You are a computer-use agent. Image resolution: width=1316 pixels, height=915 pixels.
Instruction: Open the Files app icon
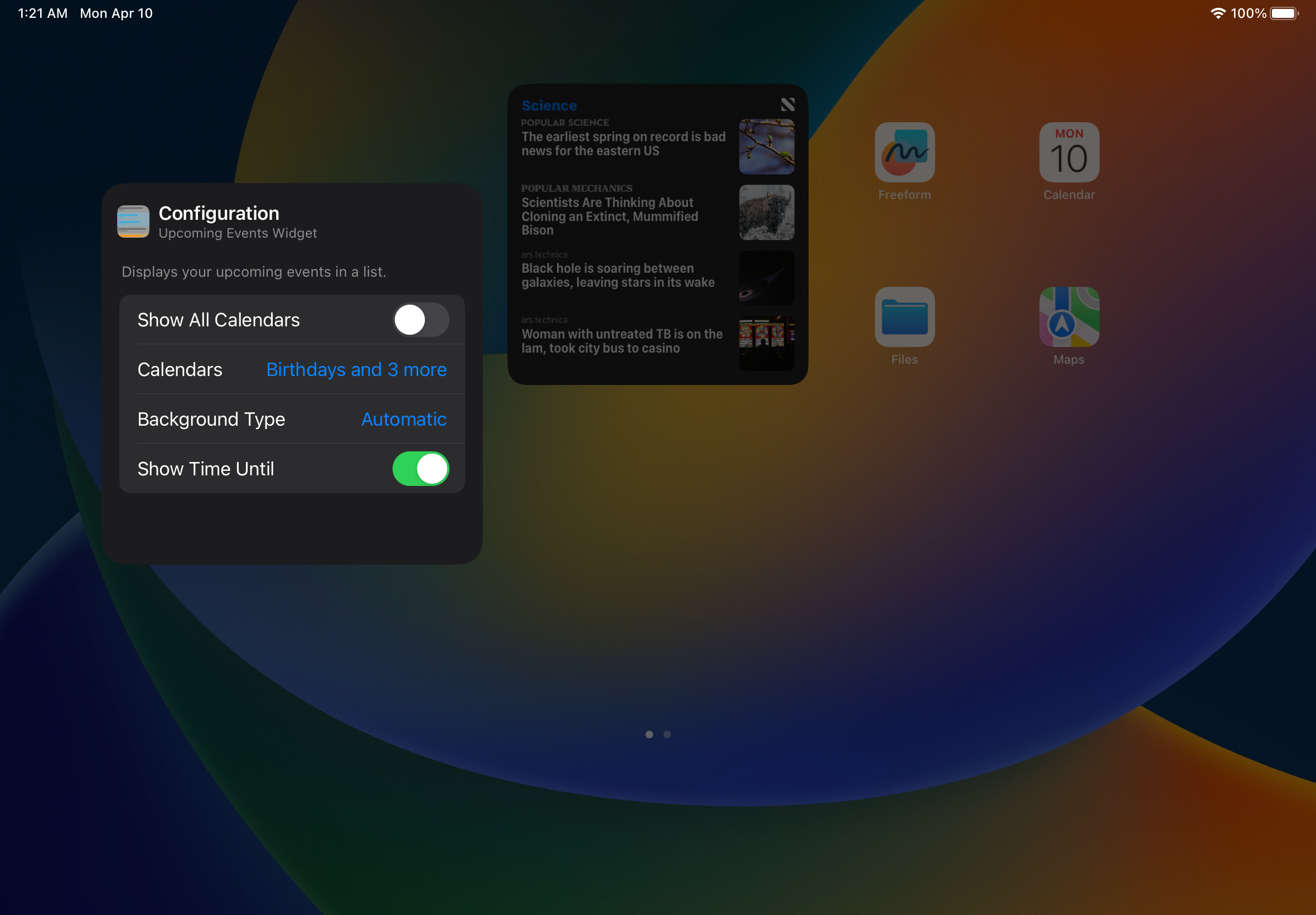pyautogui.click(x=904, y=316)
